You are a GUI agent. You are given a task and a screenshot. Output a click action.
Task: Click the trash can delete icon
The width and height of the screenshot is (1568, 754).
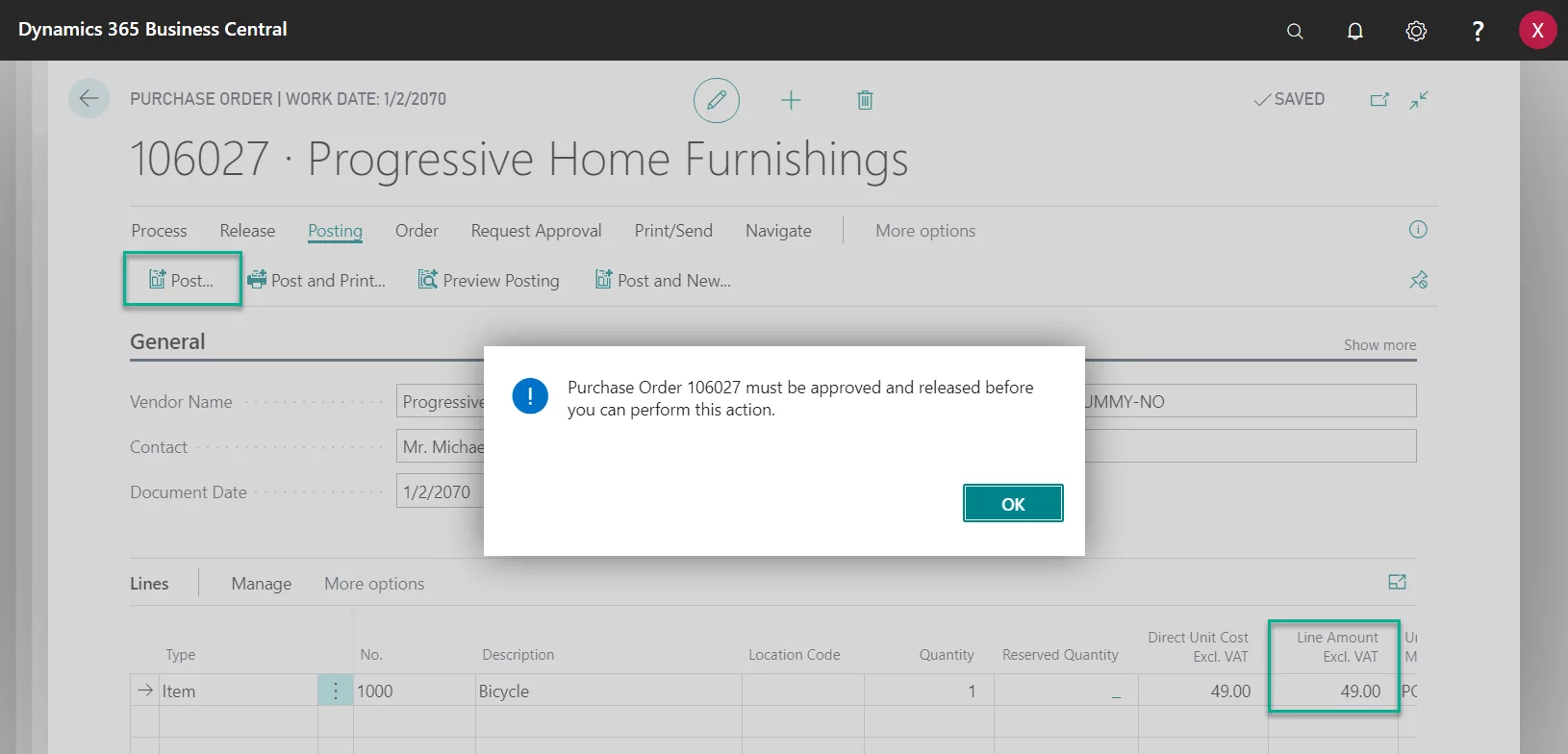[865, 100]
